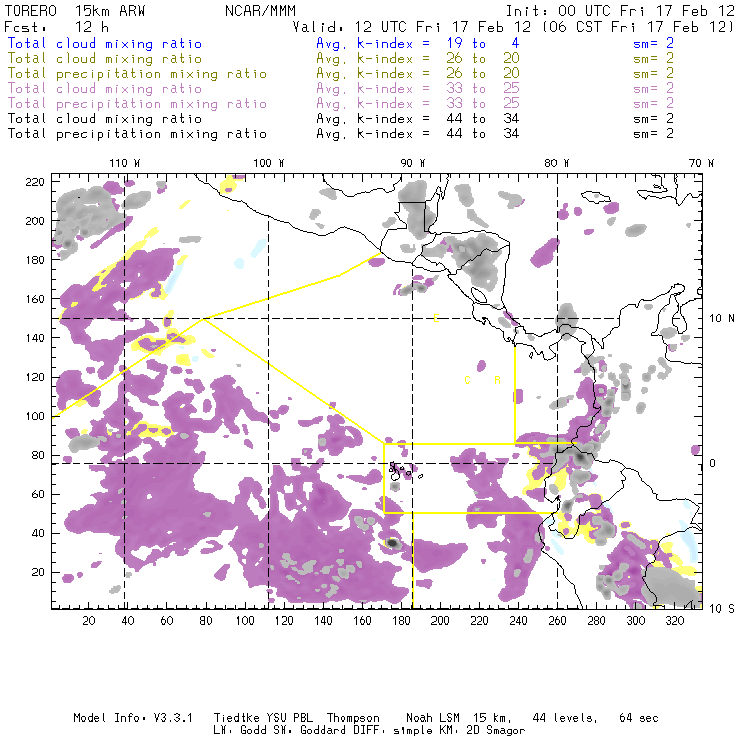740x740 pixels.
Task: Select the yellow 'R' marker on the map
Action: tap(497, 380)
